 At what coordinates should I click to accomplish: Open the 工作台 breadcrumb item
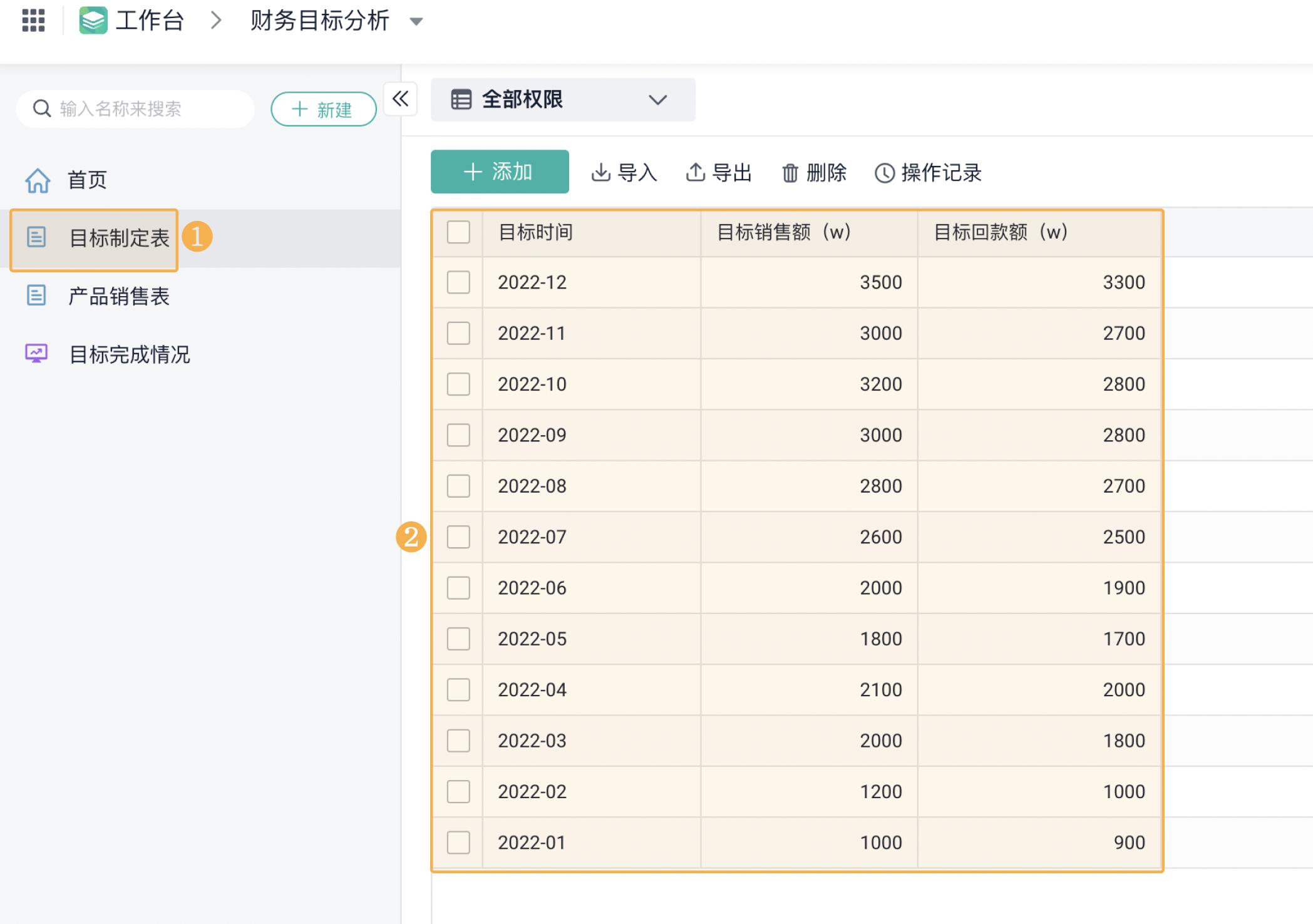coord(149,20)
